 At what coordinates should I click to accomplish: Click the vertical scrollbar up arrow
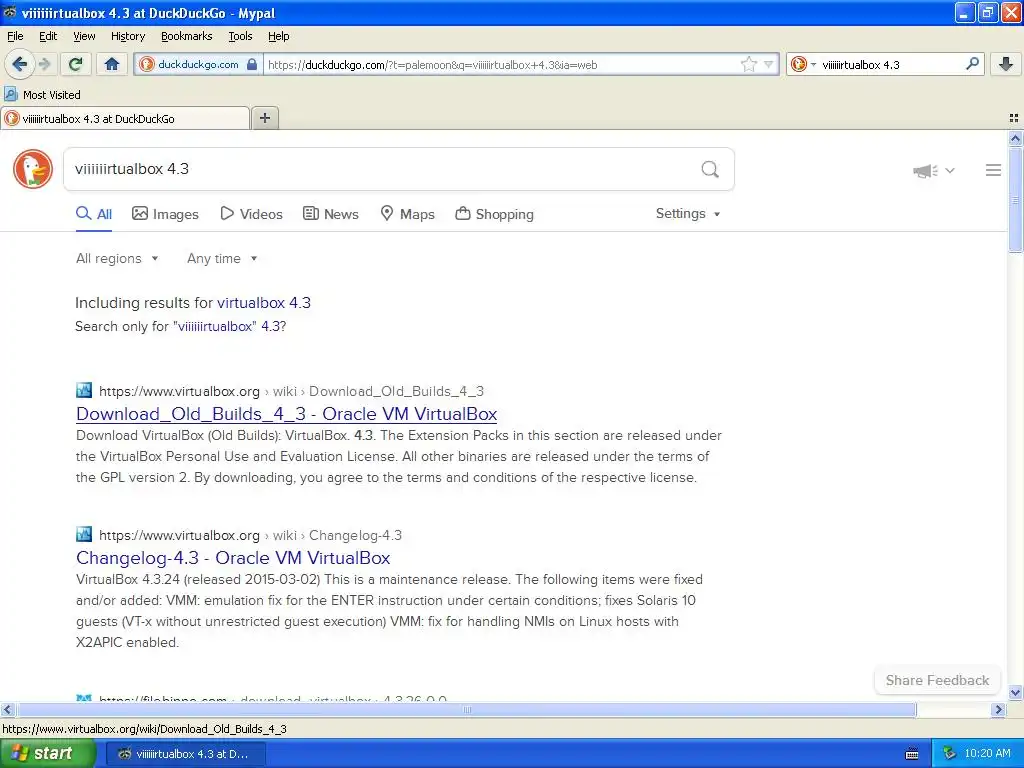click(x=1015, y=138)
